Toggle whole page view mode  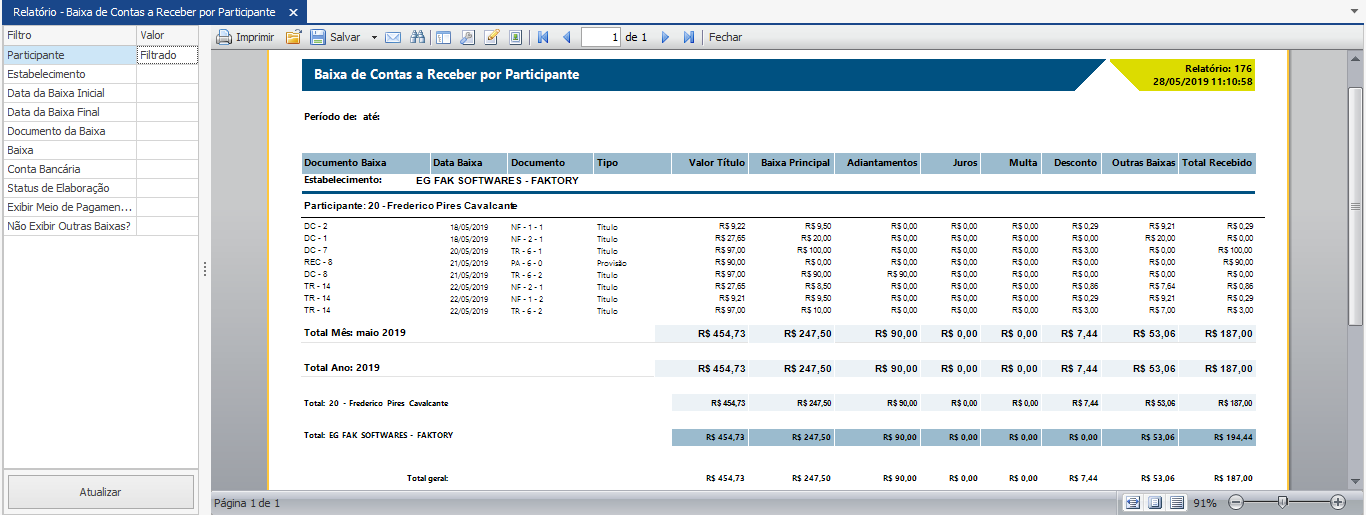[1155, 502]
